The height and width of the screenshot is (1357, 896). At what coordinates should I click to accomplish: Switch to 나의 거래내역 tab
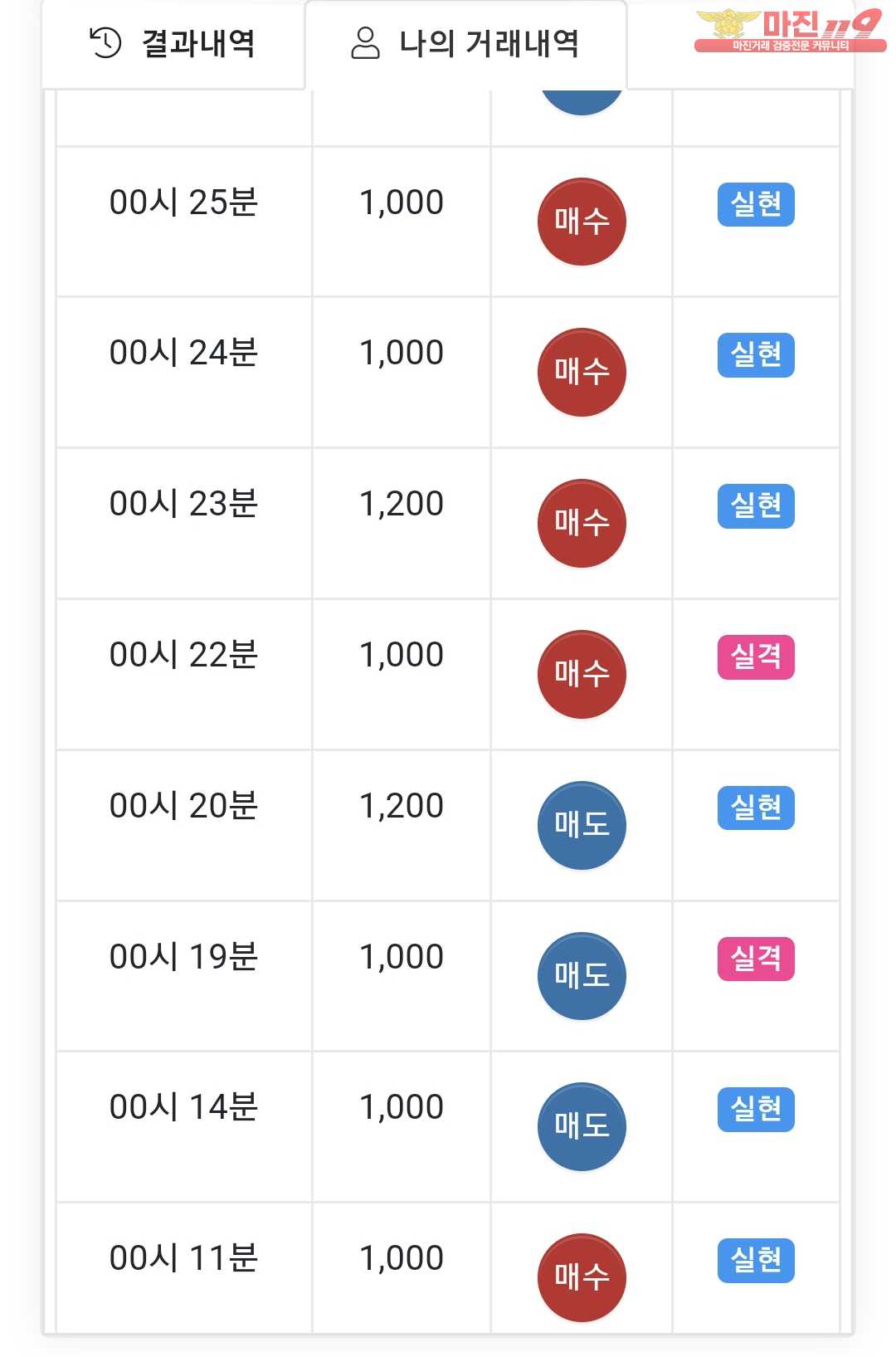(465, 44)
